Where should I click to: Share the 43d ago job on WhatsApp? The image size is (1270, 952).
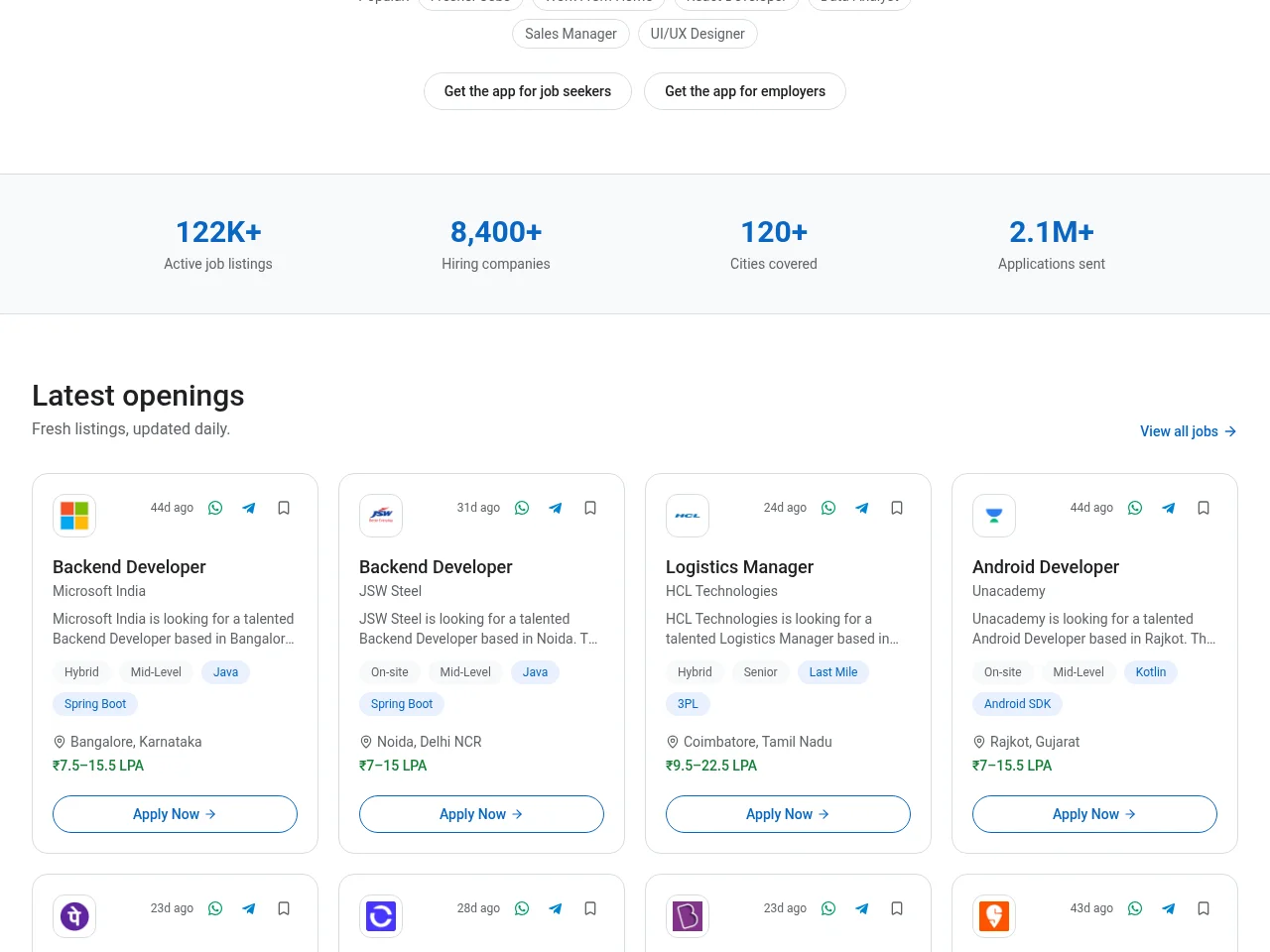pyautogui.click(x=1135, y=908)
